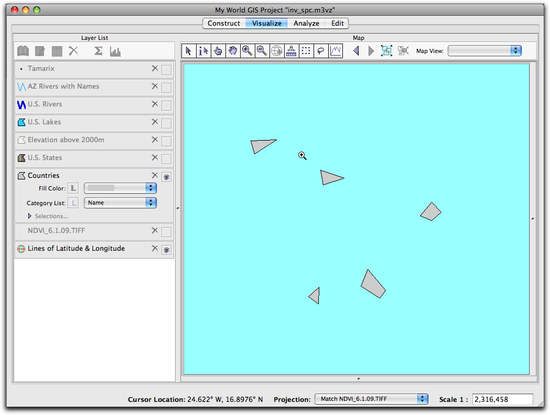This screenshot has width=550, height=415.
Task: Click the sigma summary statistics icon
Action: click(x=98, y=51)
